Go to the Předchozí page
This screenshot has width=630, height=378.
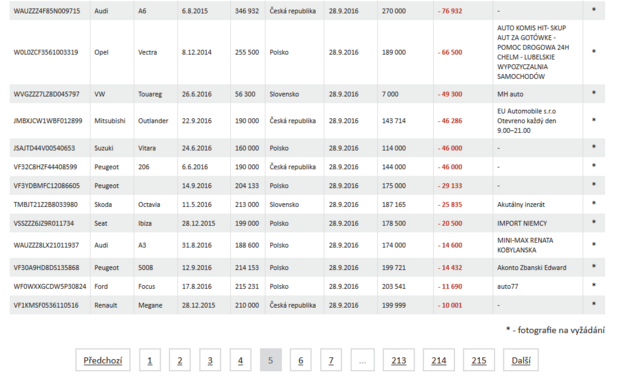coord(103,360)
